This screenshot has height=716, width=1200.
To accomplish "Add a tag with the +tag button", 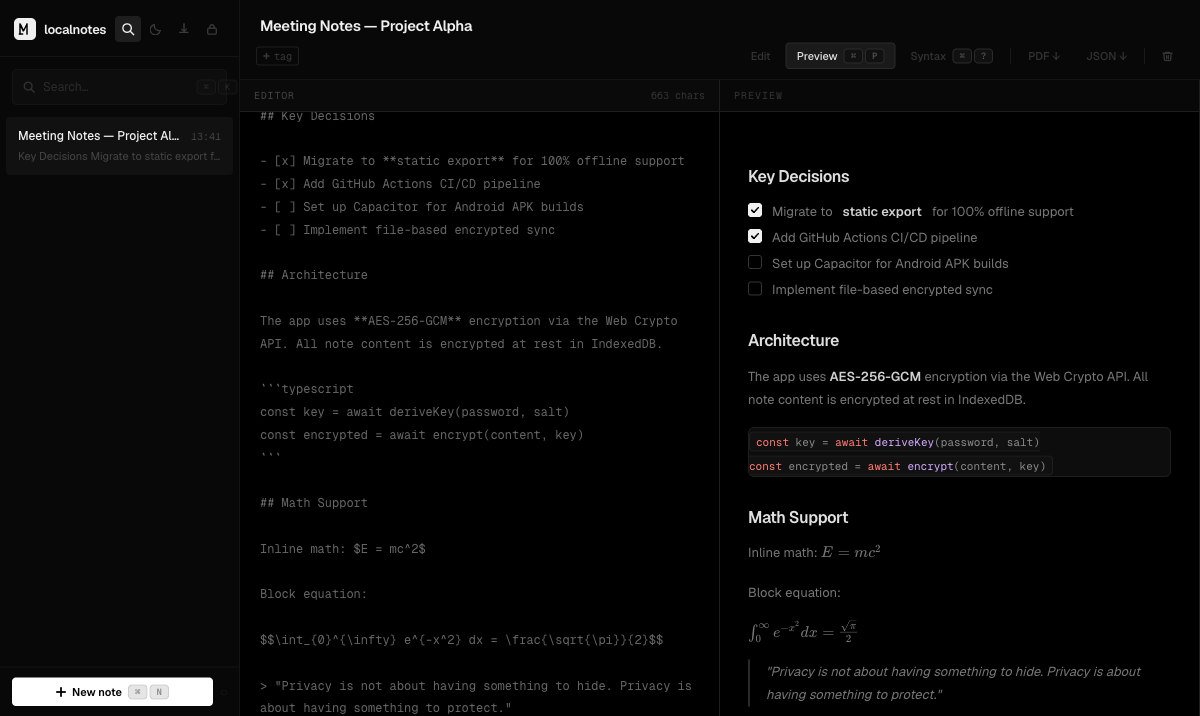I will click(x=277, y=56).
